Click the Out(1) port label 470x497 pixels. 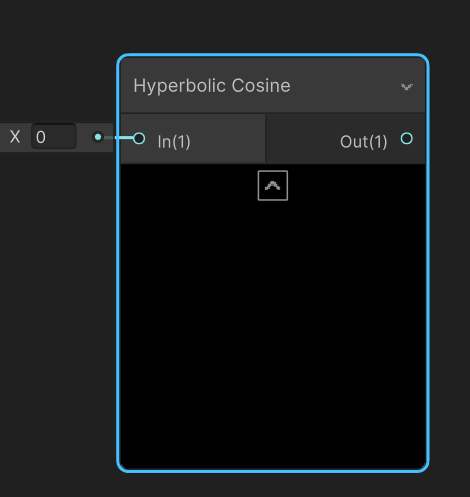(x=364, y=142)
